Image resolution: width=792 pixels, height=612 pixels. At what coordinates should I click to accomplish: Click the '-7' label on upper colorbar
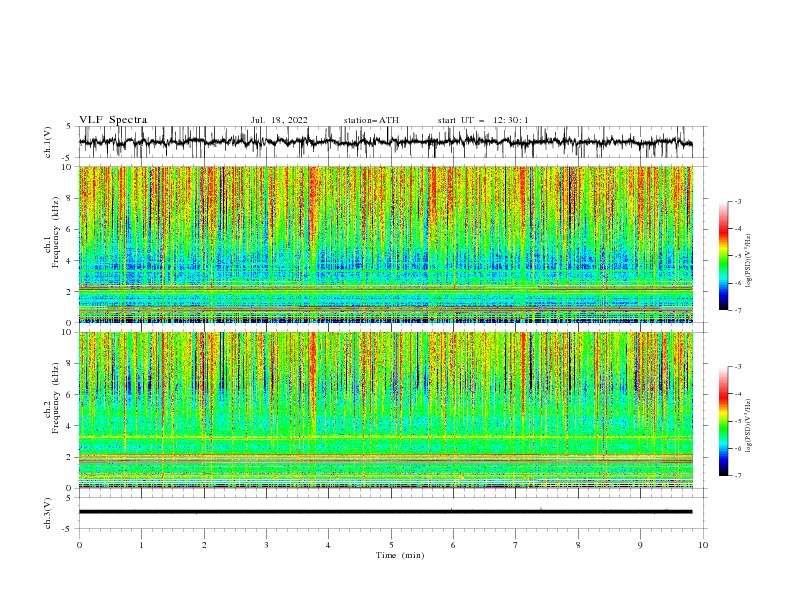tap(737, 310)
